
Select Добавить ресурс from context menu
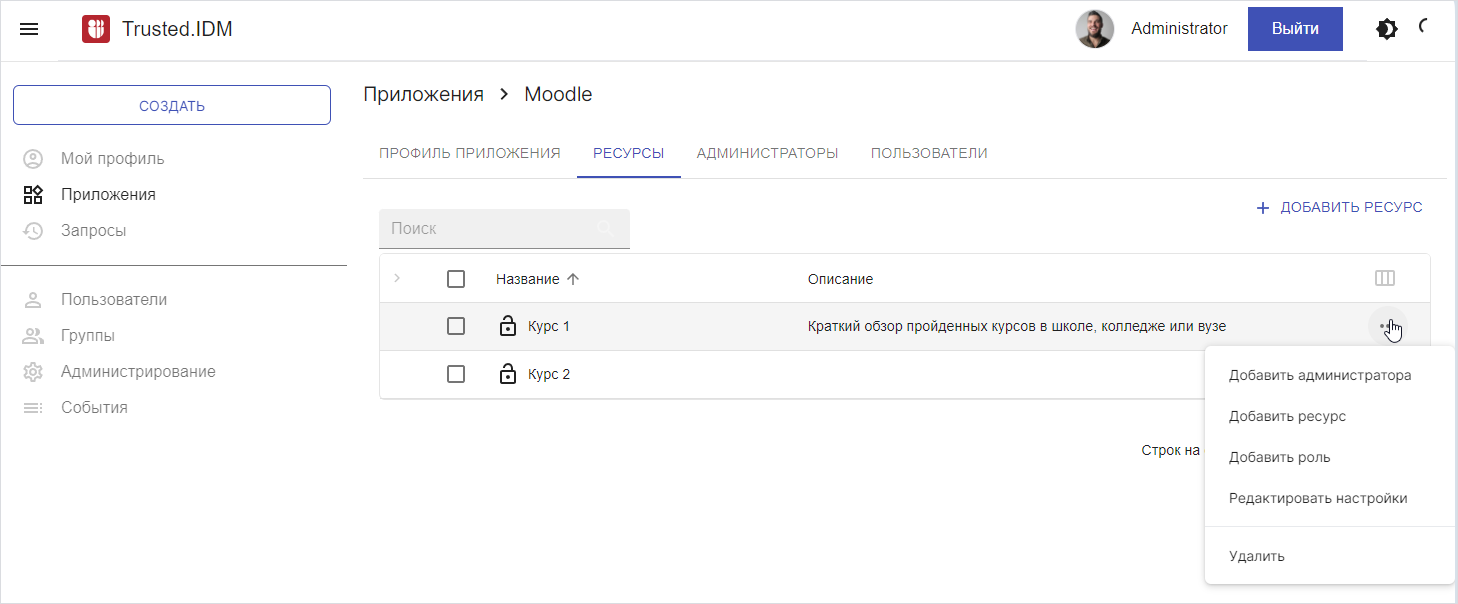click(1330, 417)
